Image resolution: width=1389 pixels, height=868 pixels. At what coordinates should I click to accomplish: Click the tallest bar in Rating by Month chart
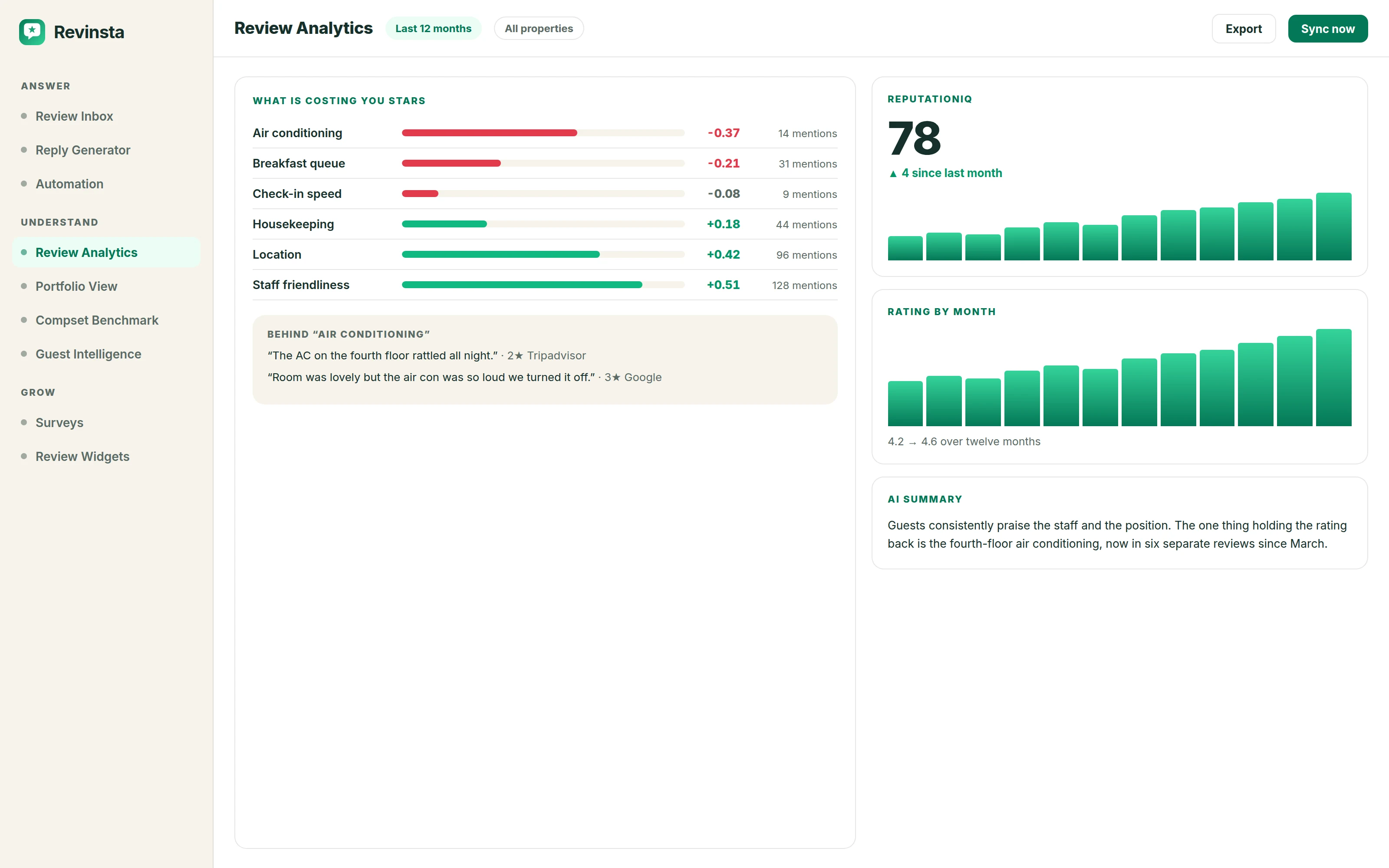(1333, 377)
